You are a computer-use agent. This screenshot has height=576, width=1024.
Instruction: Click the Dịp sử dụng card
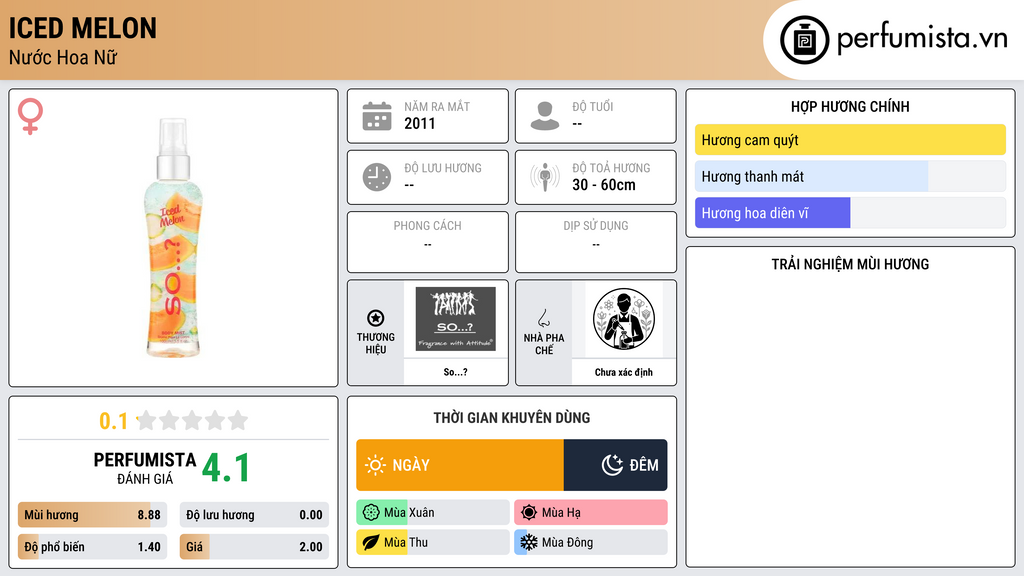[596, 242]
